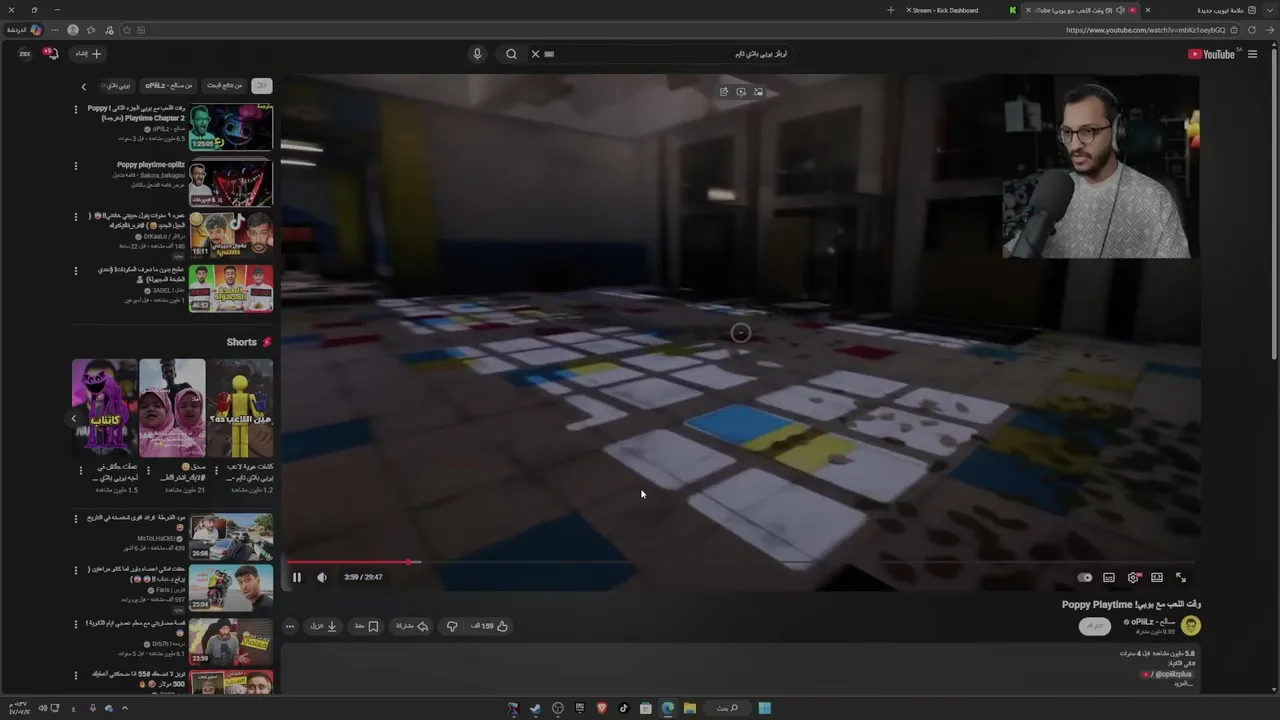
Task: Open browser settings-and-more three dots
Action: [56, 30]
